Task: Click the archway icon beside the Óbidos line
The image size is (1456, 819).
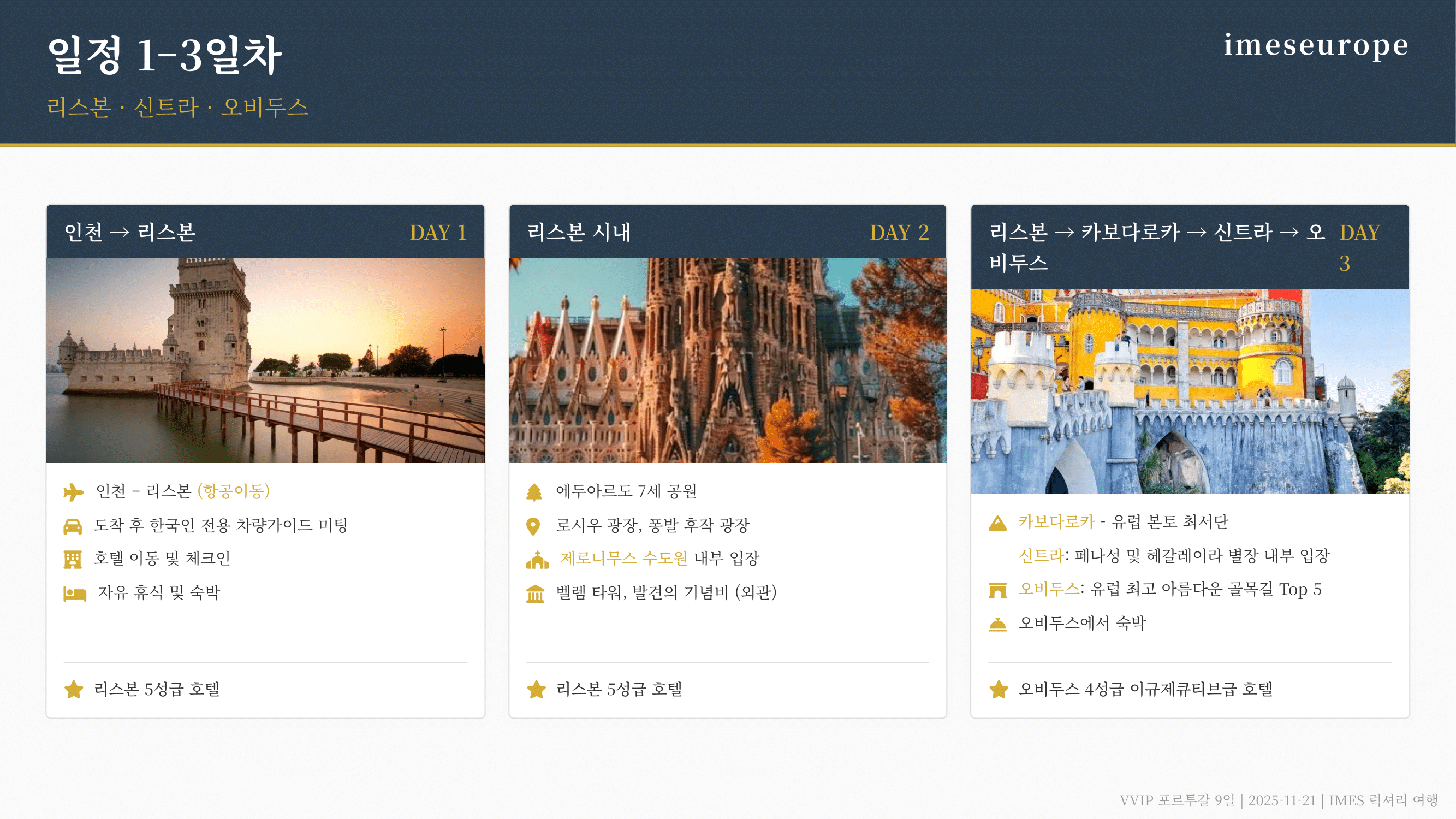Action: point(997,590)
